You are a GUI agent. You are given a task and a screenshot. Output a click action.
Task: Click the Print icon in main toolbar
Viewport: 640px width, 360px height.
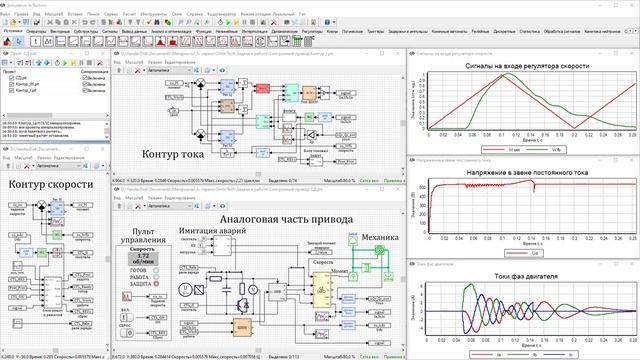point(36,22)
